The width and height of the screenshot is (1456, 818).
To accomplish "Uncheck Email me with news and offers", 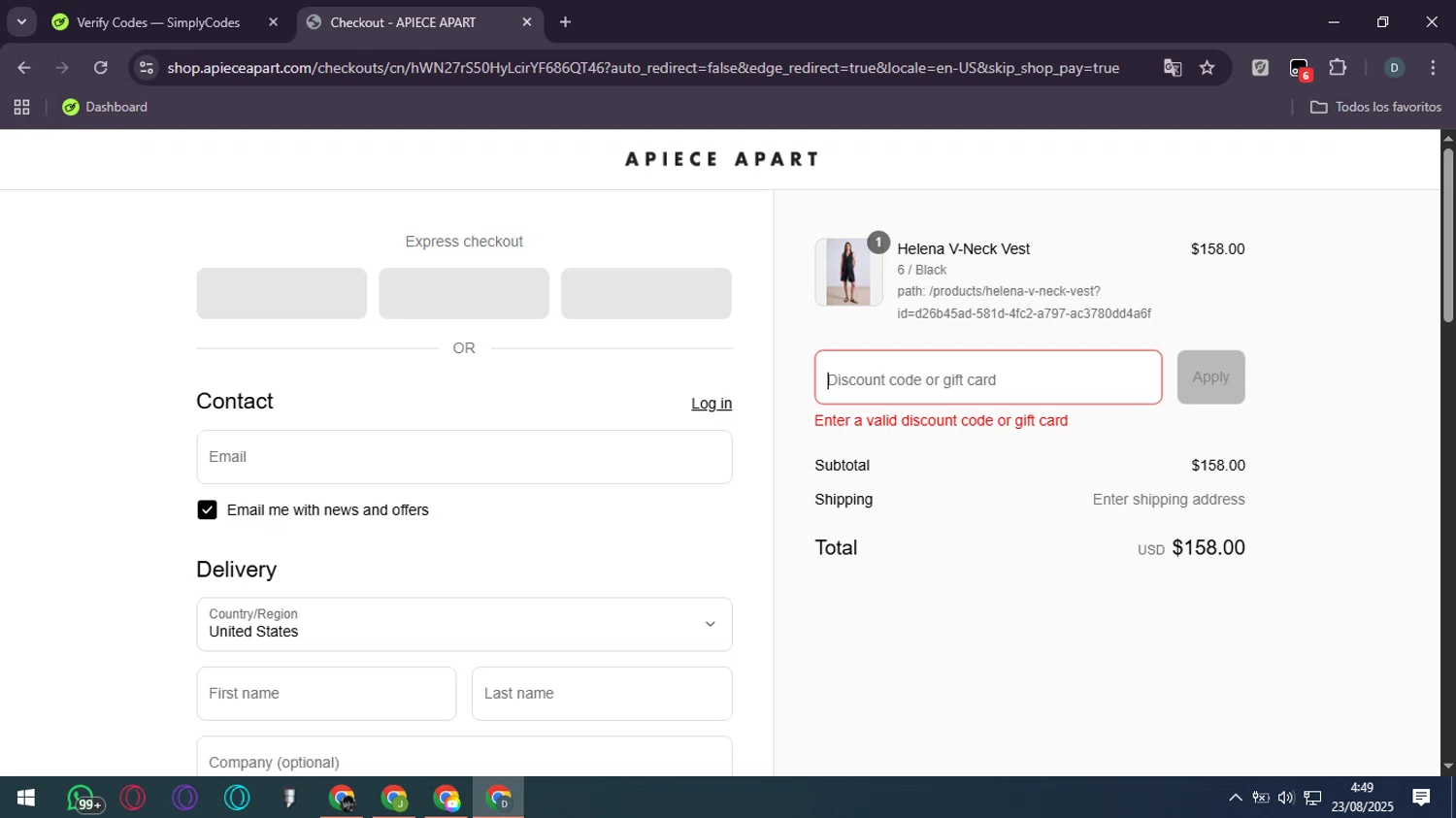I will [207, 510].
